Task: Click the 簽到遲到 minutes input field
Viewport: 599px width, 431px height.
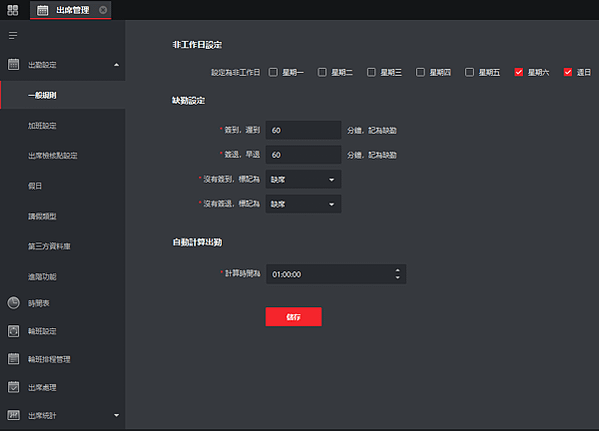Action: click(x=303, y=130)
